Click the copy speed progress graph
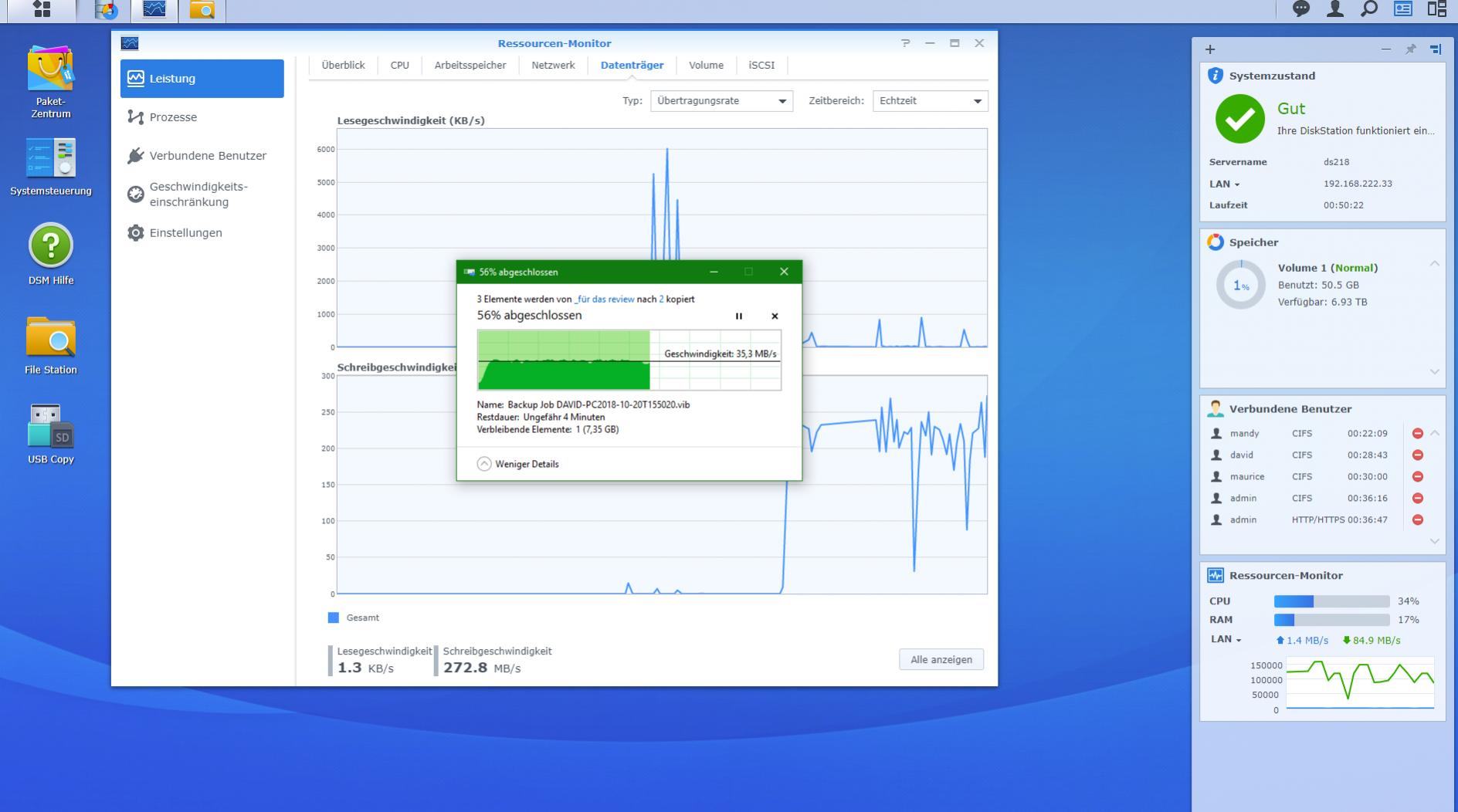1458x812 pixels. (629, 360)
